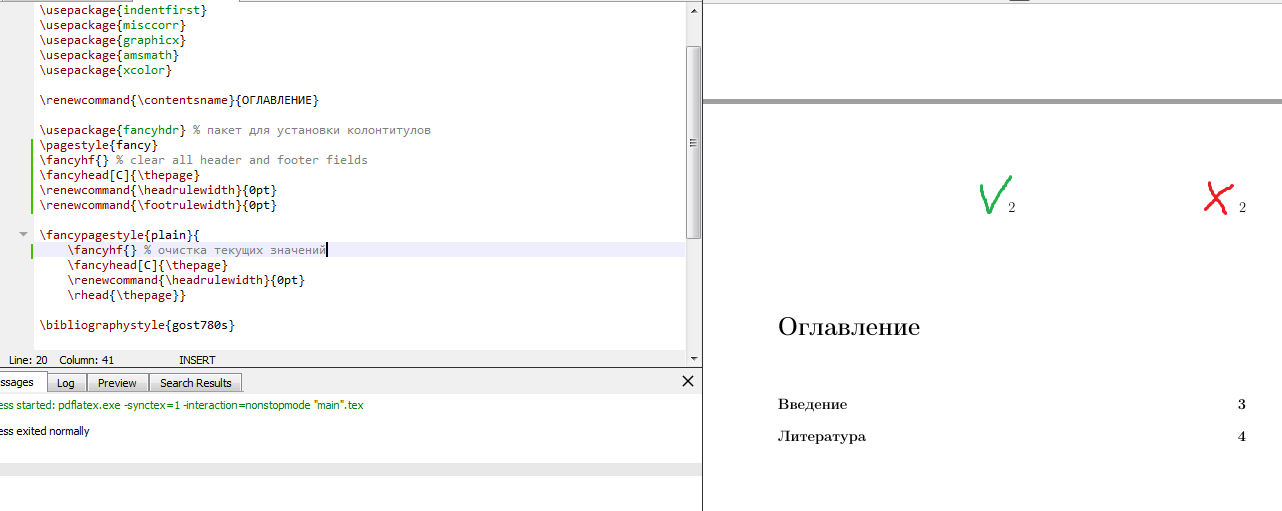Screen dimensions: 1282x511
Task: Click page number 3 in the contents
Action: click(x=1242, y=405)
